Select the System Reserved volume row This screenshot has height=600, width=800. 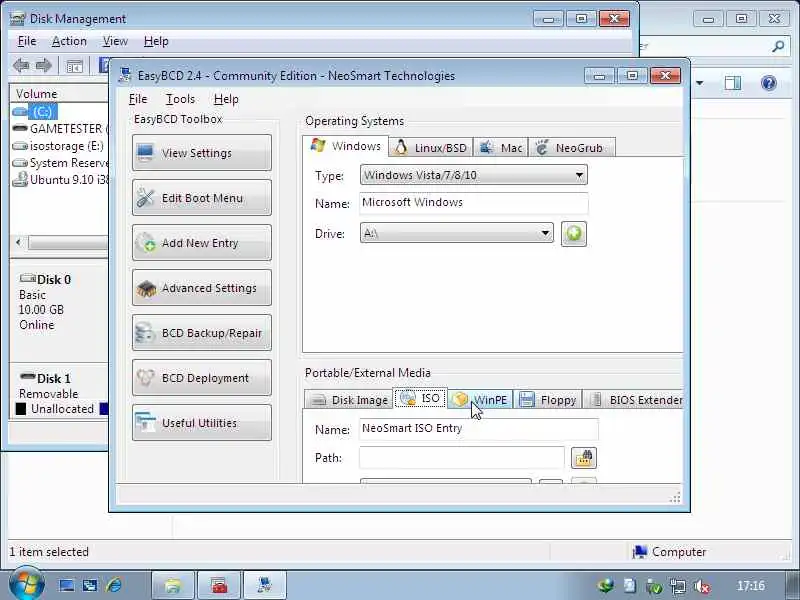click(60, 163)
